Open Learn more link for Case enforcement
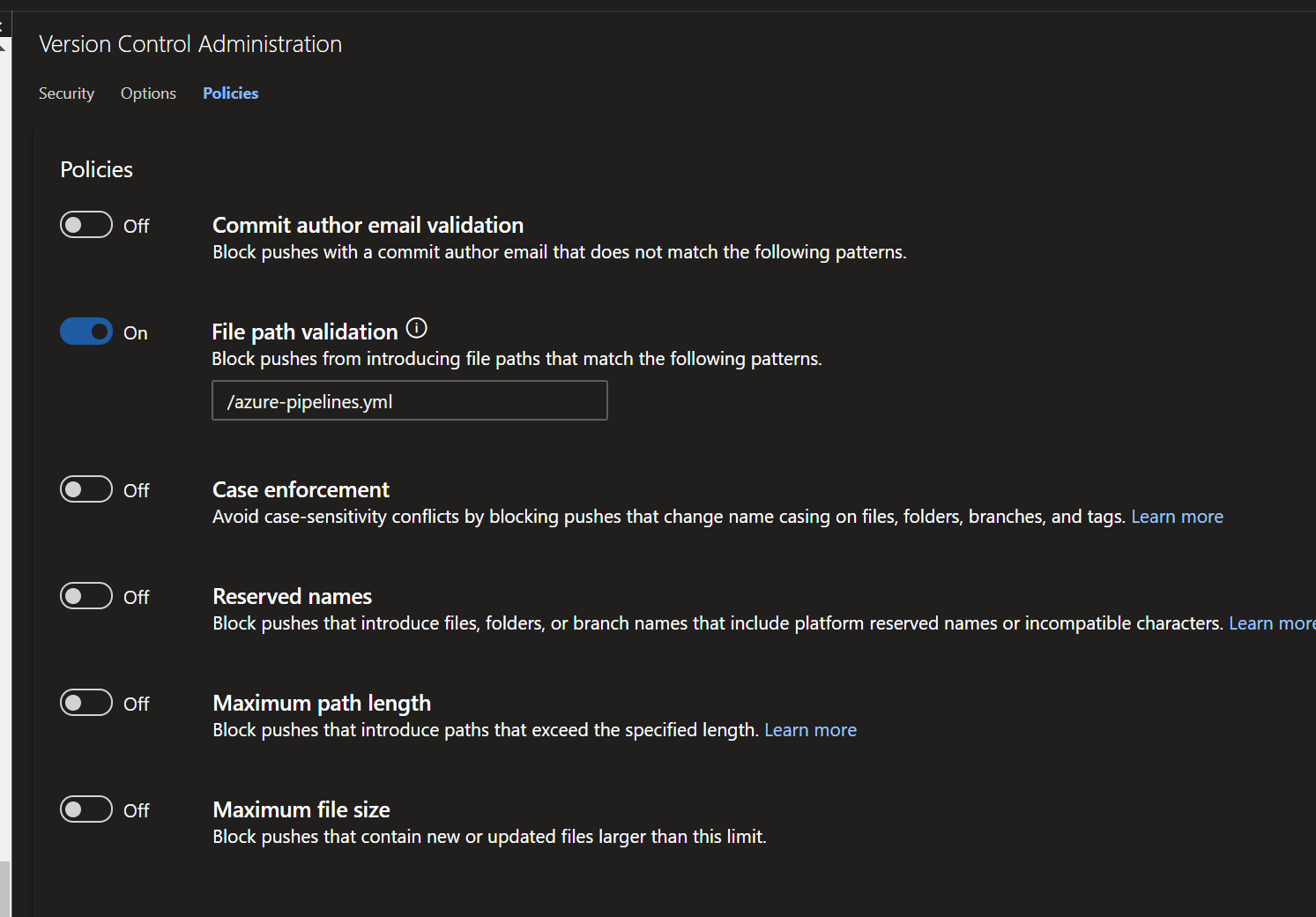Image resolution: width=1316 pixels, height=917 pixels. (x=1177, y=517)
